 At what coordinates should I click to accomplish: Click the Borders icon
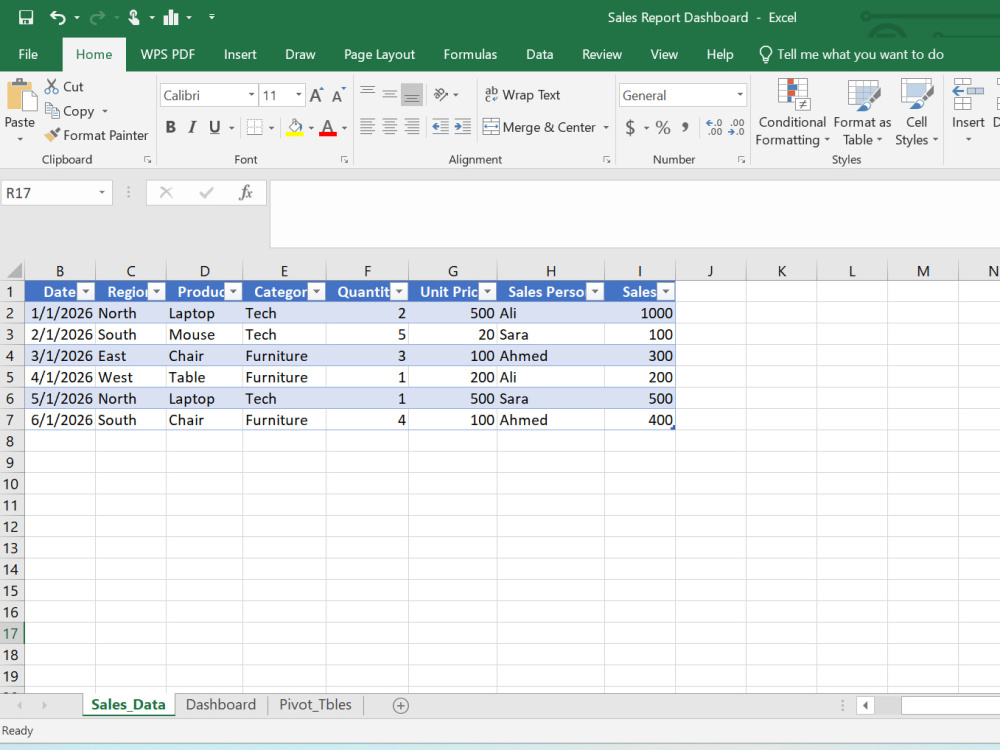point(254,127)
